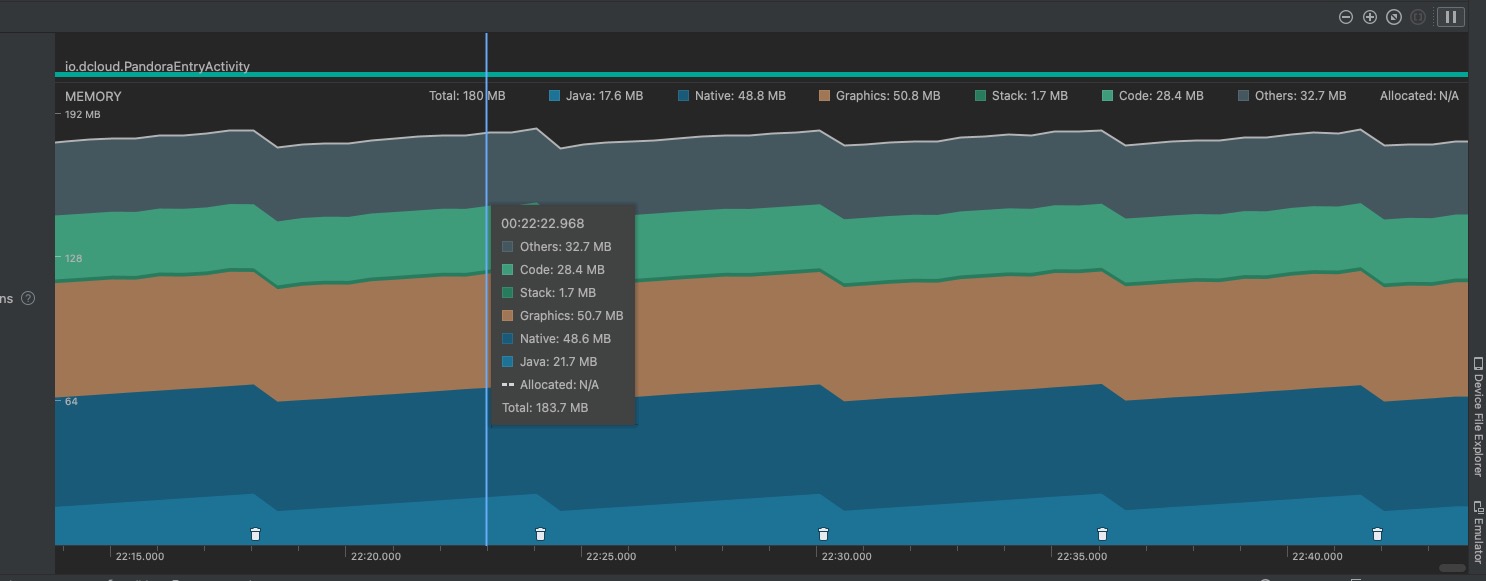Click the 22:25.000 time label

pyautogui.click(x=611, y=557)
